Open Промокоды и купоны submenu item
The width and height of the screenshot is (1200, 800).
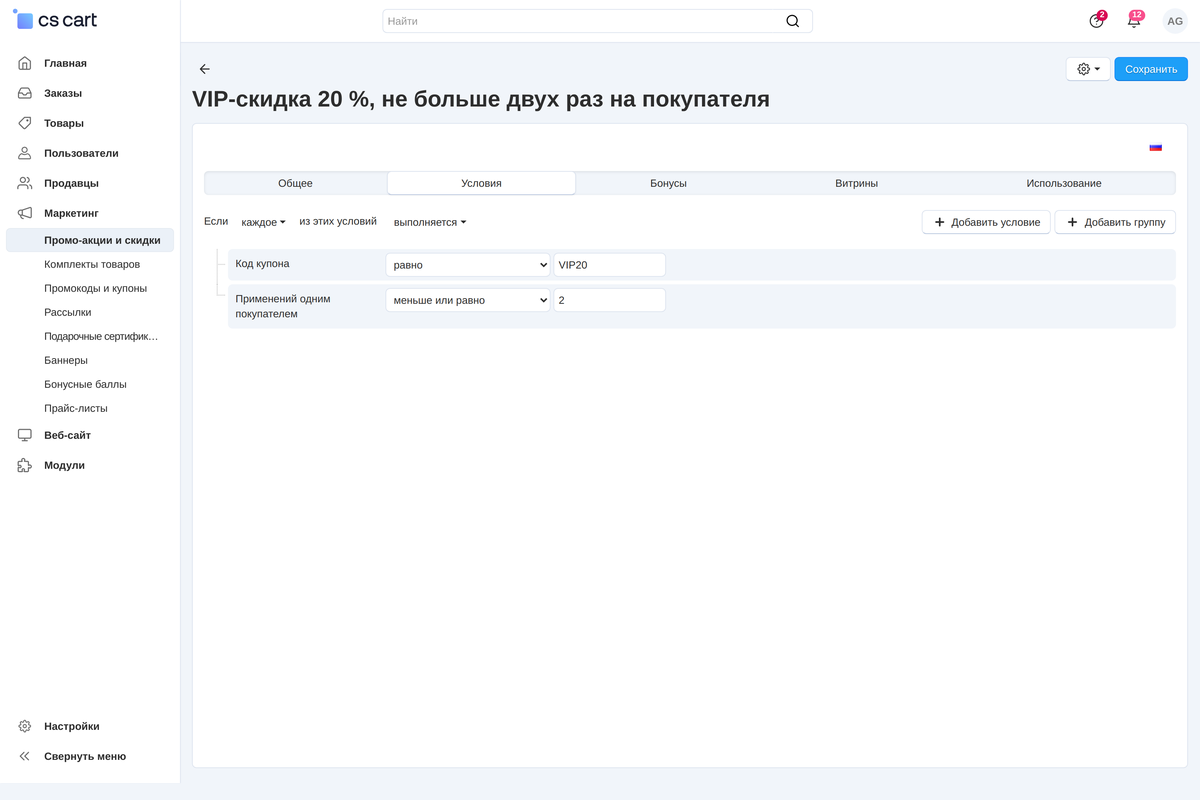tap(95, 288)
